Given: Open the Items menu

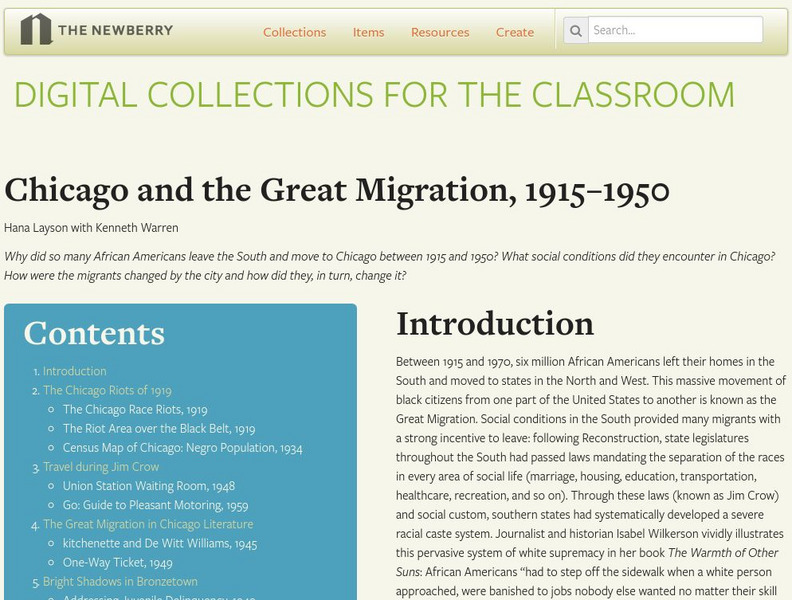Looking at the screenshot, I should coord(368,32).
